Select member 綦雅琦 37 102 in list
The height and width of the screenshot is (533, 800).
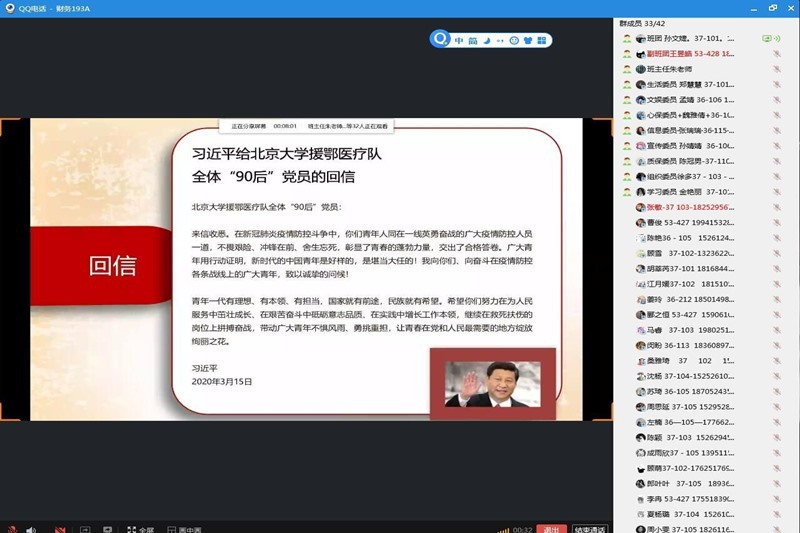(705, 361)
